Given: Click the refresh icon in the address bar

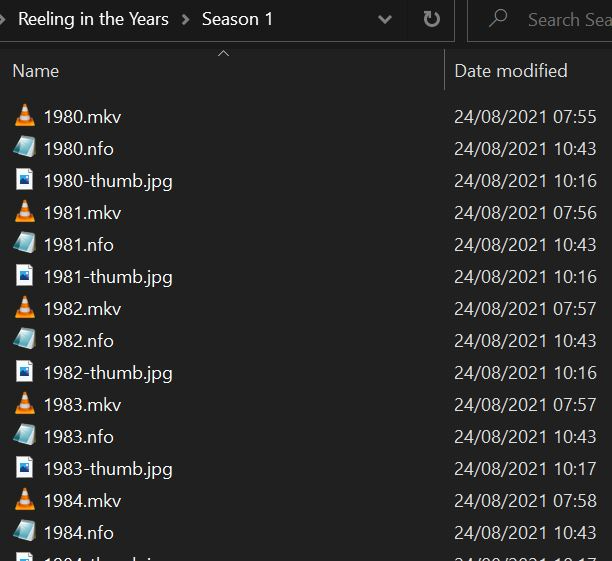Looking at the screenshot, I should 432,19.
